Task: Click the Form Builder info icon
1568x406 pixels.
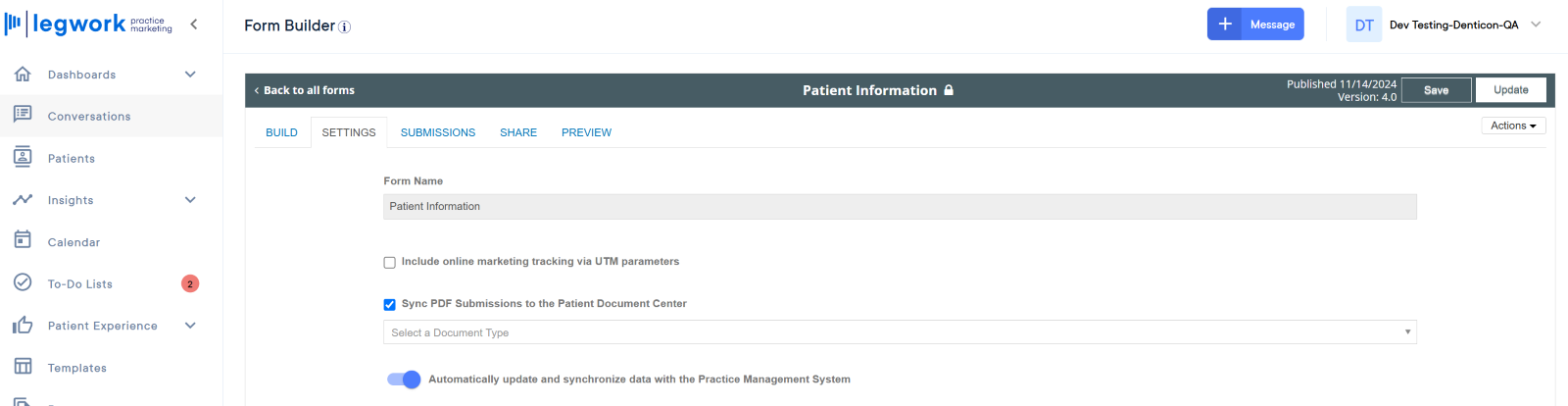Action: click(345, 26)
